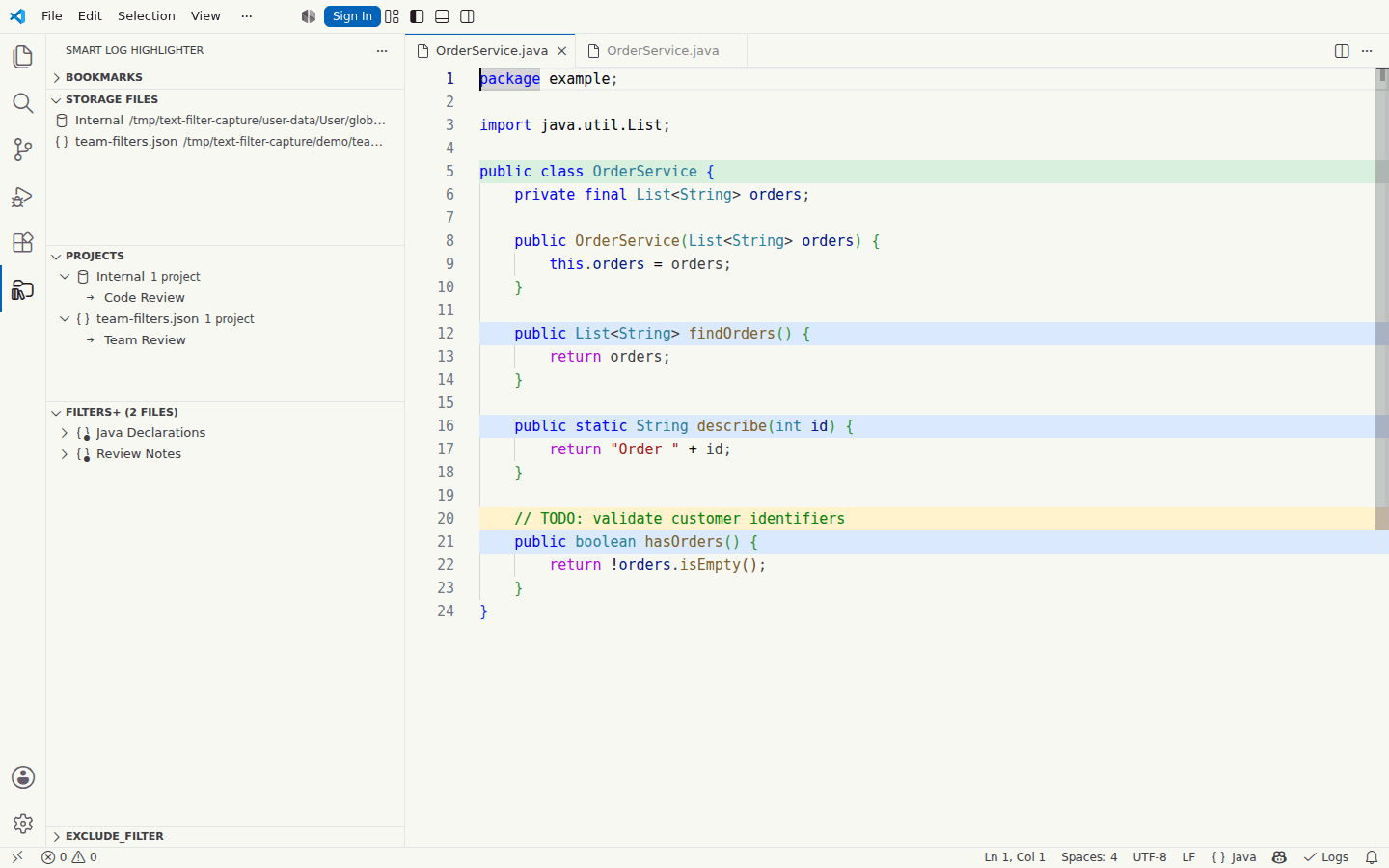This screenshot has height=868, width=1389.
Task: Click the Copilot status icon in status bar
Action: pyautogui.click(x=1279, y=857)
